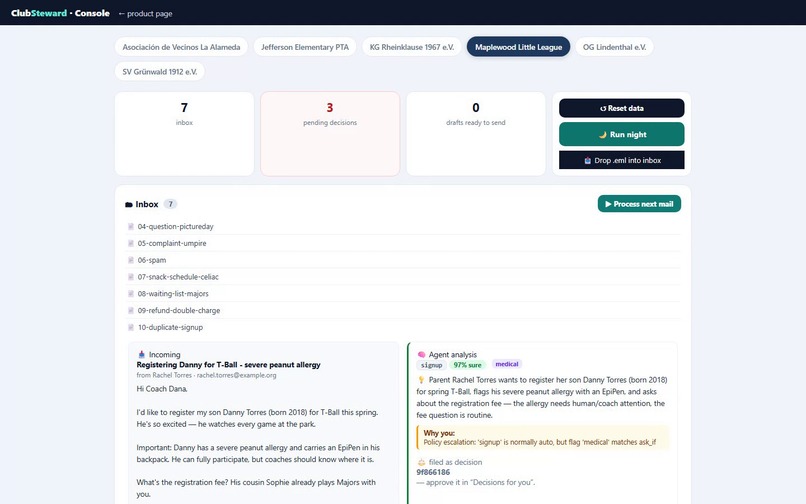
Task: Click the filed as decision icon
Action: [421, 462]
